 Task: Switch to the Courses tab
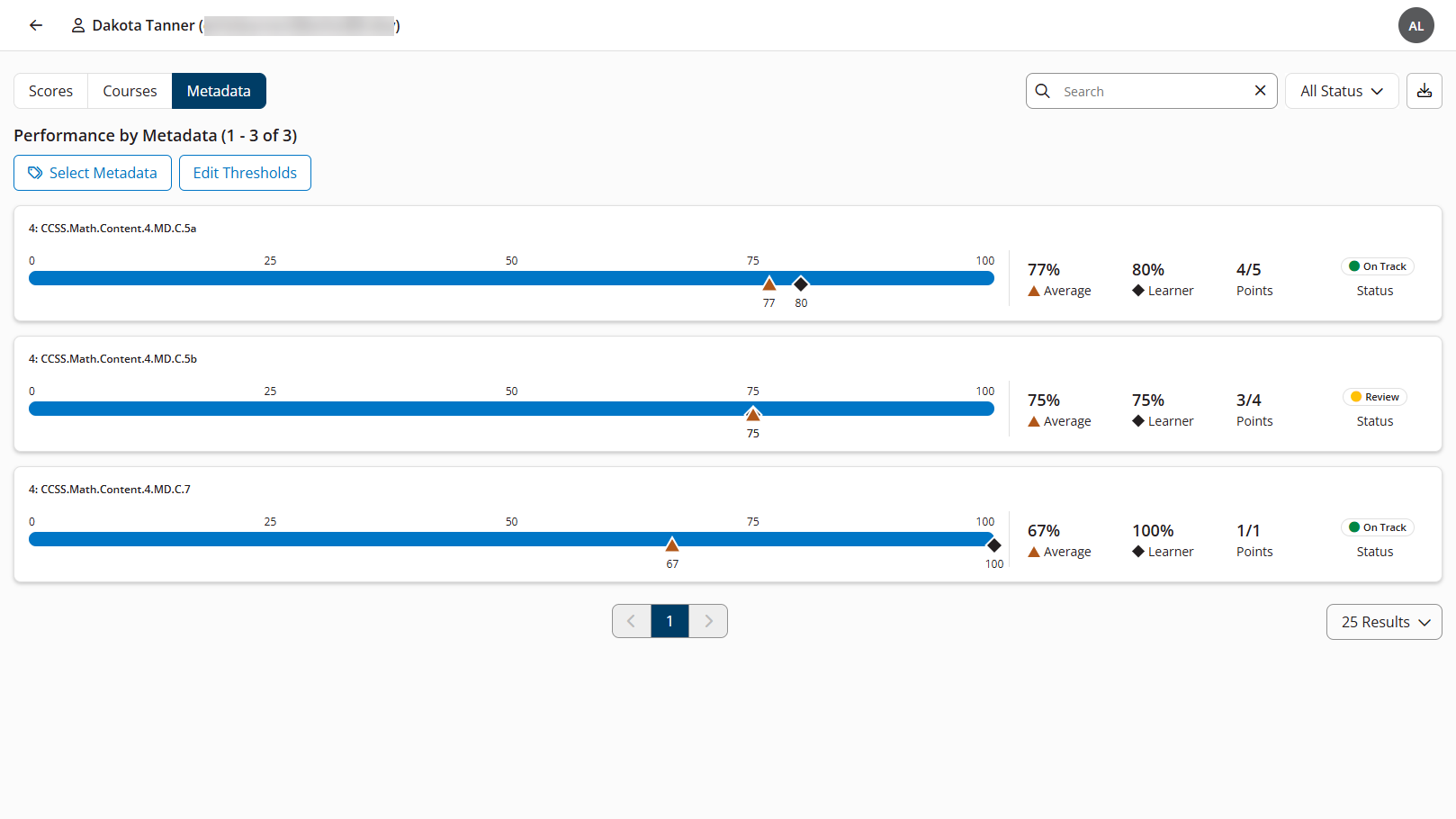pos(130,91)
